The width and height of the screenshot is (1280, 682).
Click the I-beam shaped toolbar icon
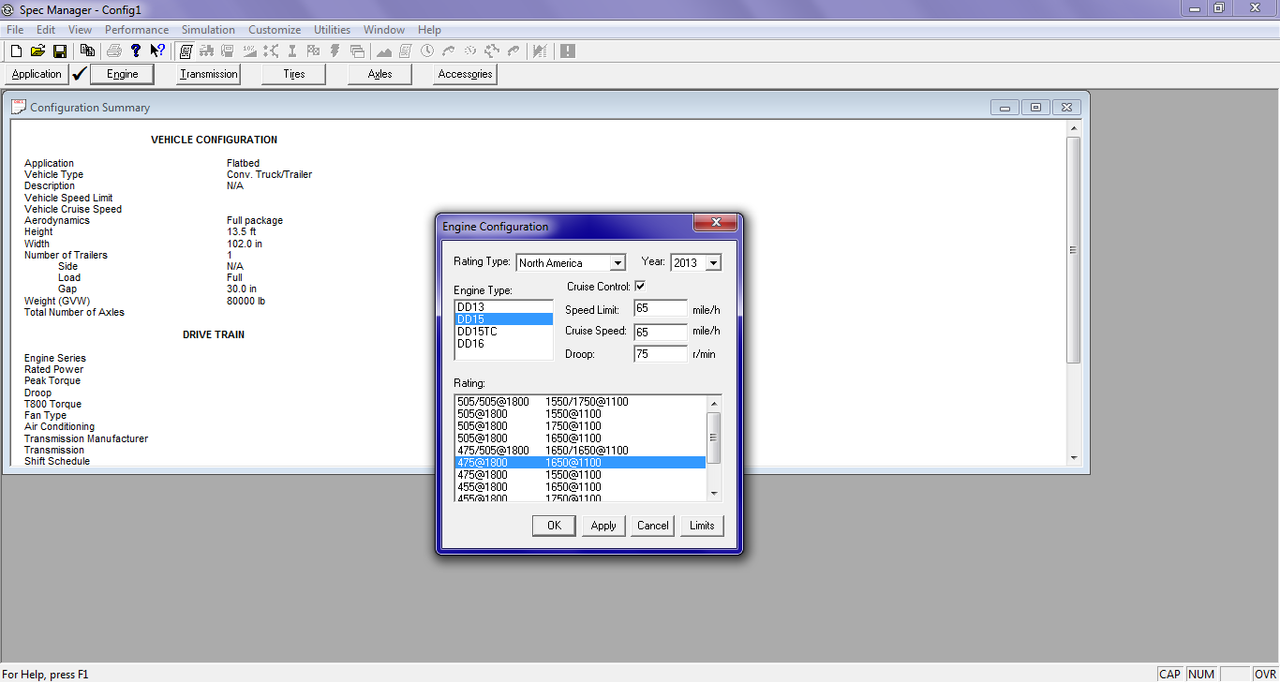(292, 51)
